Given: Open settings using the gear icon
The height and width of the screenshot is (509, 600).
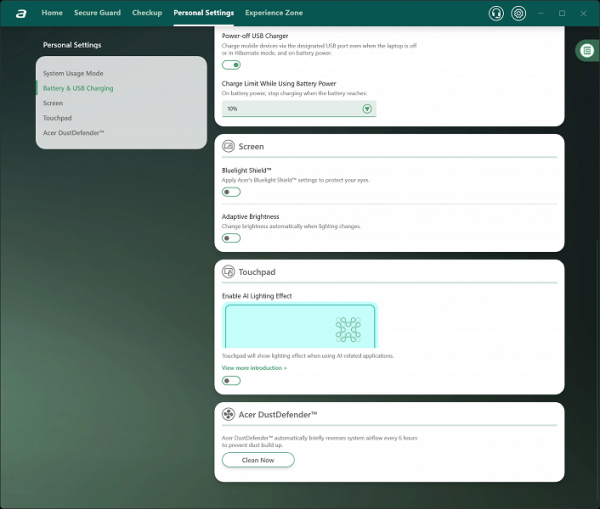Looking at the screenshot, I should click(x=518, y=13).
